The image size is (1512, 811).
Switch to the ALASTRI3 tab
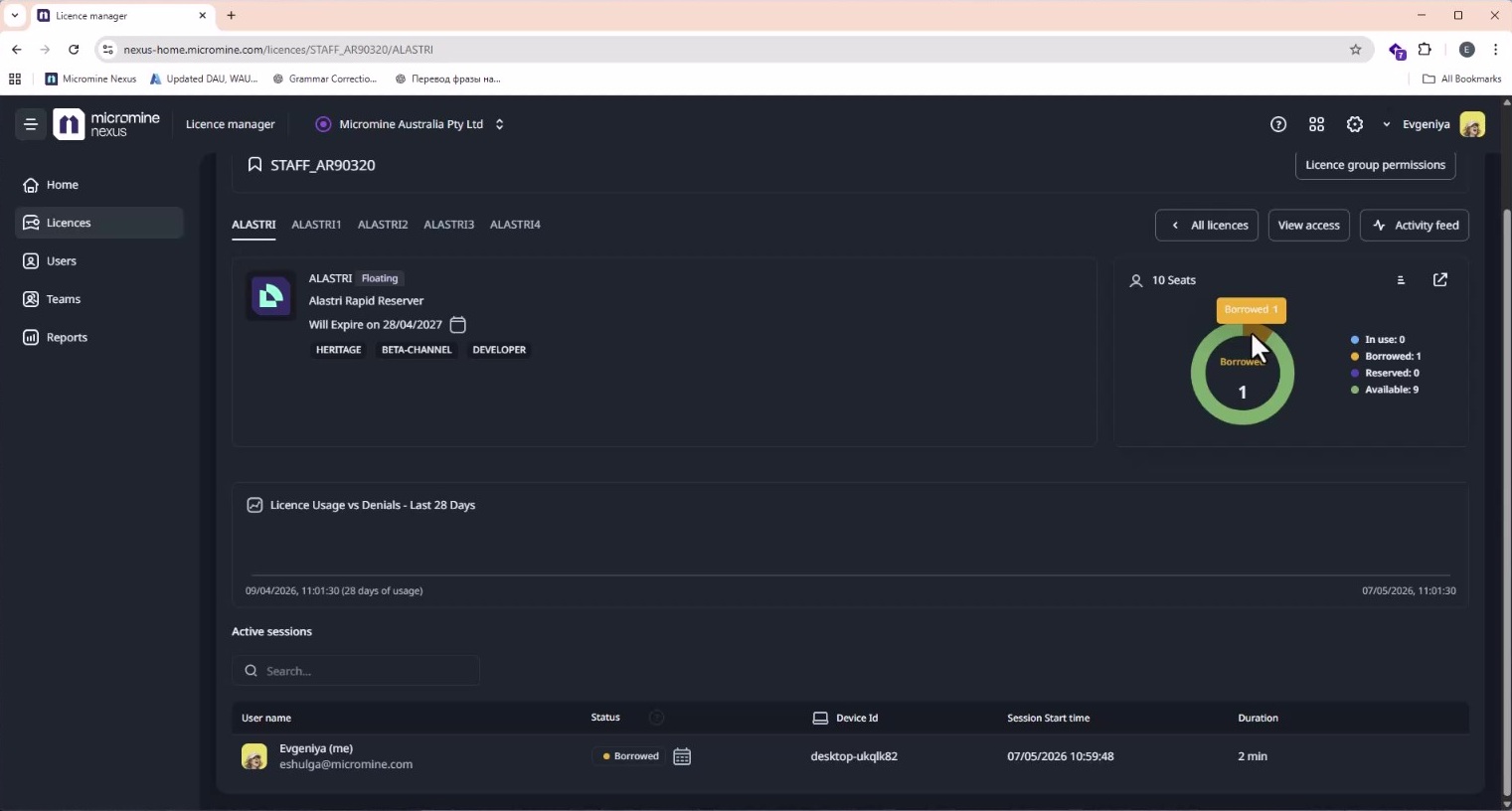pos(448,225)
